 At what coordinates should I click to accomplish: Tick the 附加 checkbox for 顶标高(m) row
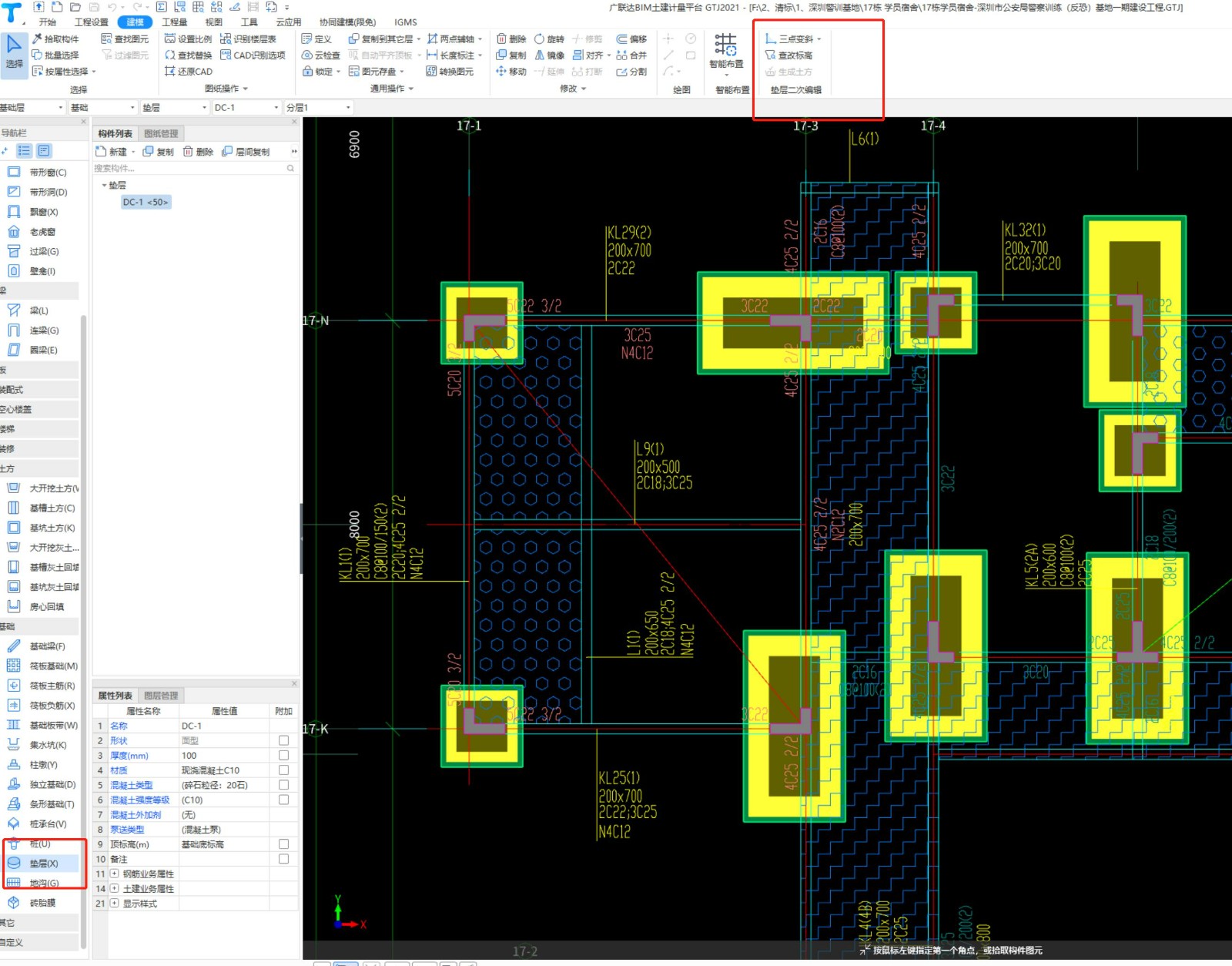[283, 844]
